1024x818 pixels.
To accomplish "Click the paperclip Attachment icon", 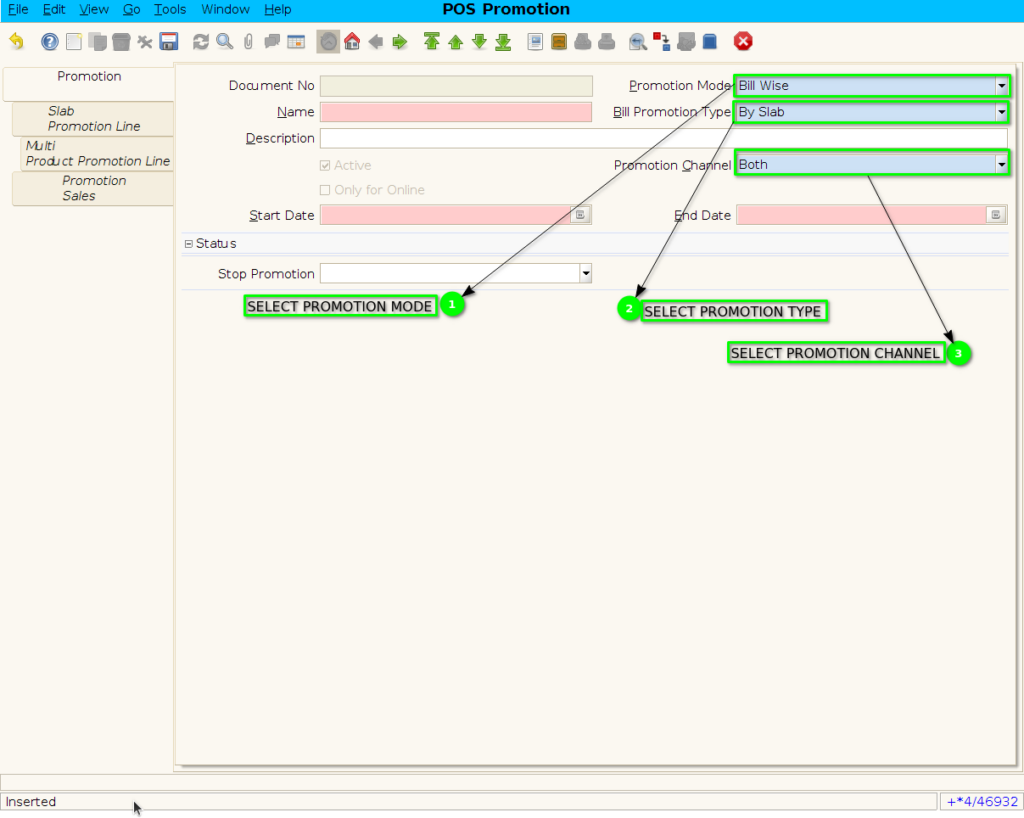I will pyautogui.click(x=248, y=42).
